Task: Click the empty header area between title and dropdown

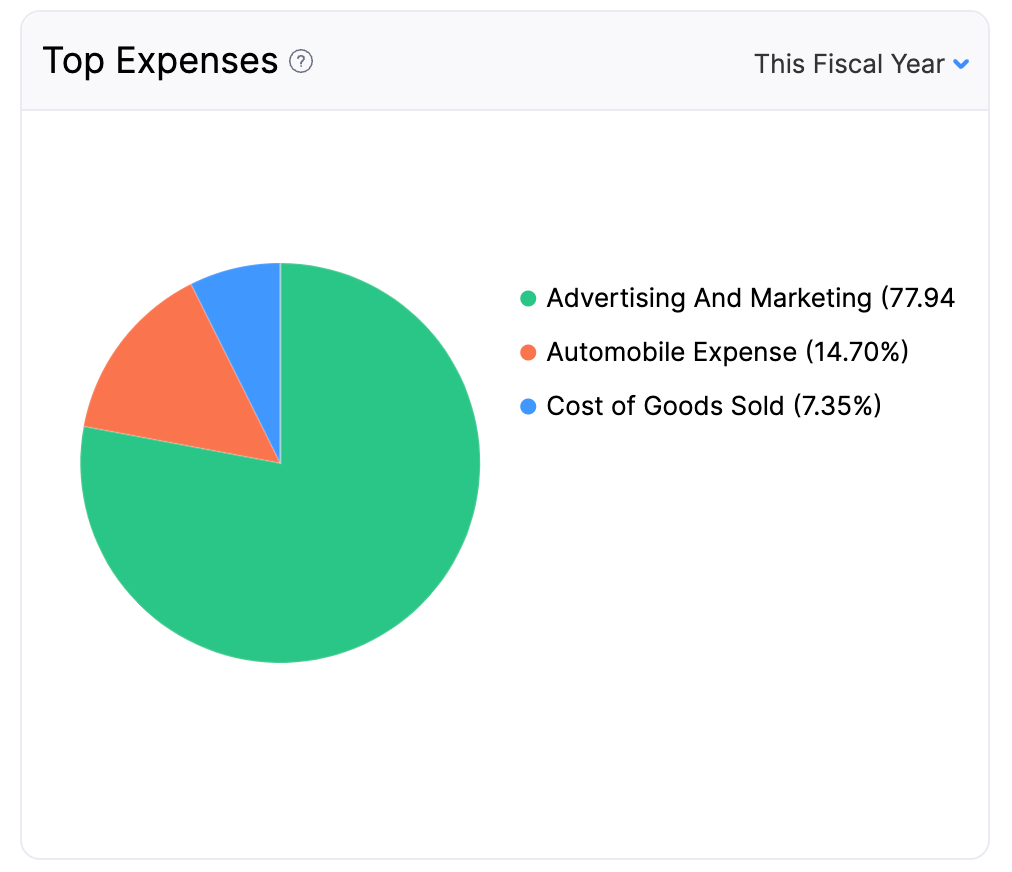Action: (x=530, y=62)
